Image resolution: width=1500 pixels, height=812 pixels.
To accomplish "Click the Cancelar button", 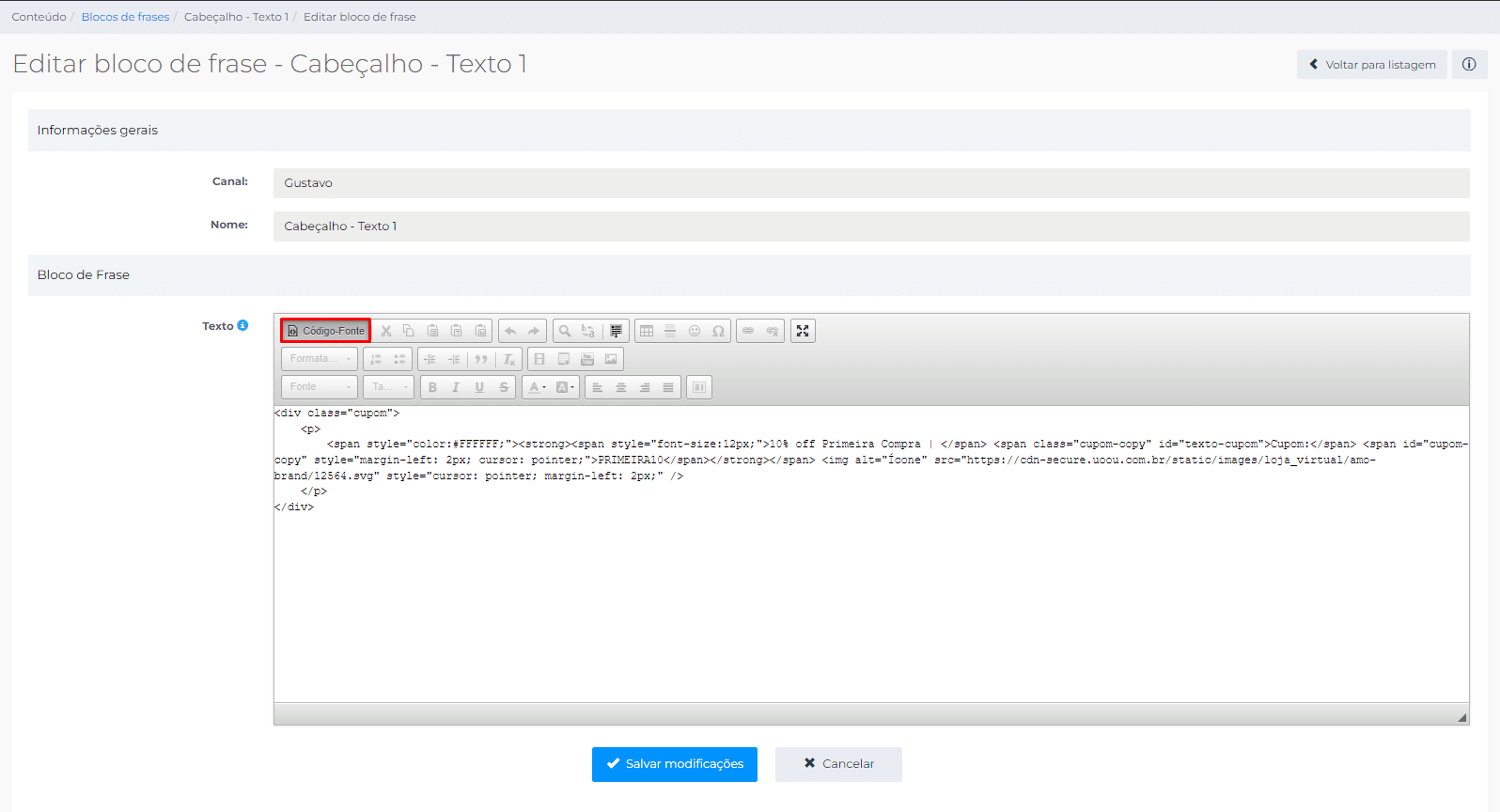I will (x=838, y=764).
